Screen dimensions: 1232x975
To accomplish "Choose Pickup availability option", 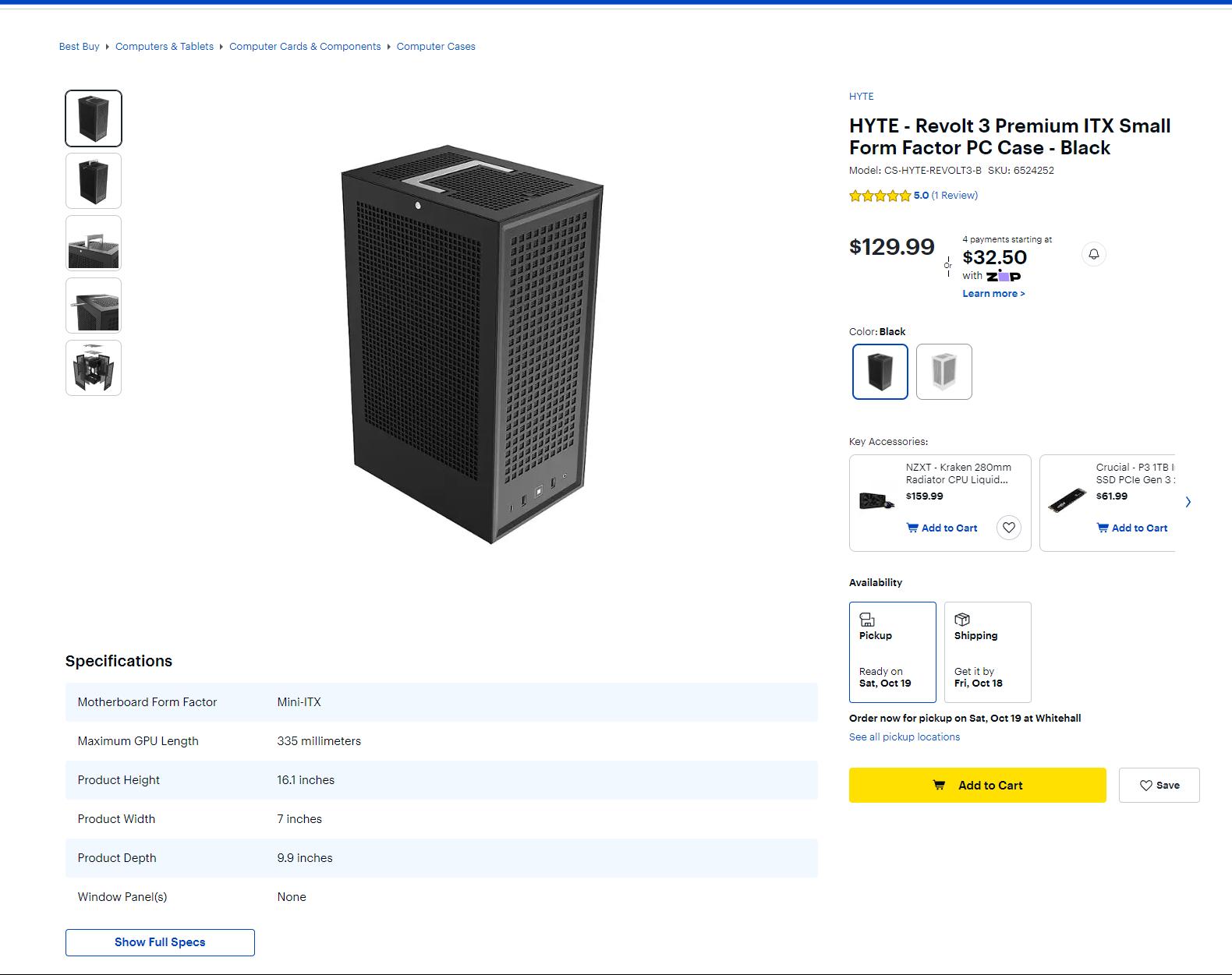I will (893, 652).
